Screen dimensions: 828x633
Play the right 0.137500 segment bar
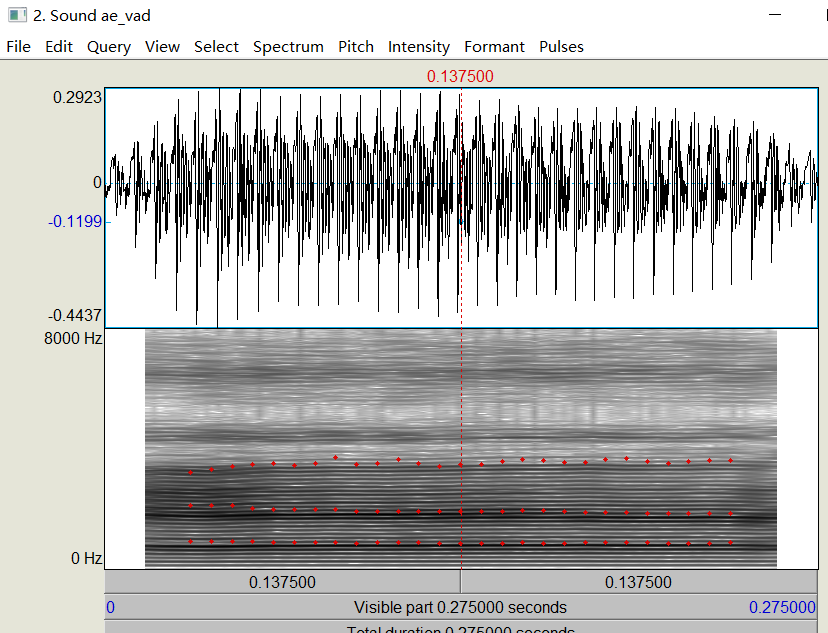639,582
